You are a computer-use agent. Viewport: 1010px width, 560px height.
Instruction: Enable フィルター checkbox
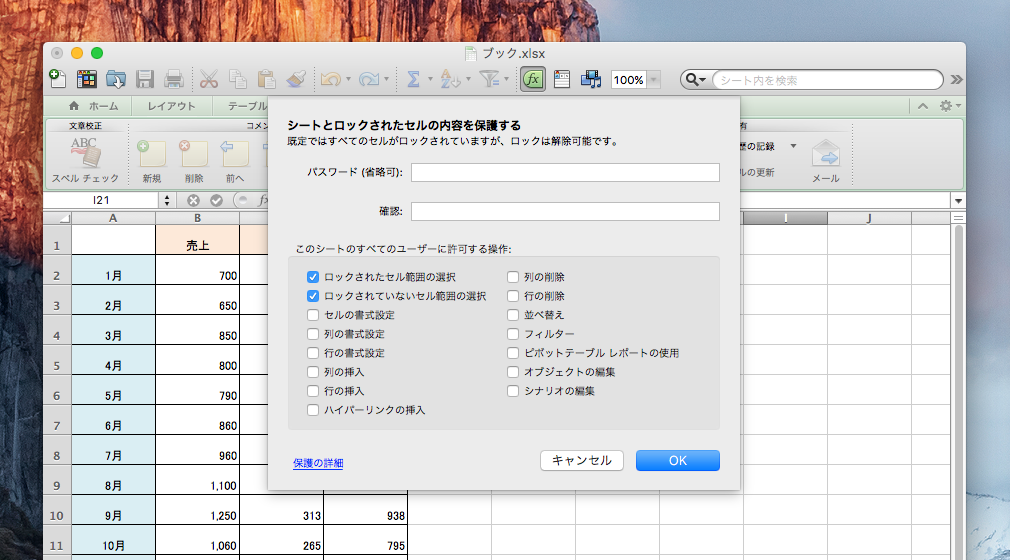(x=513, y=334)
